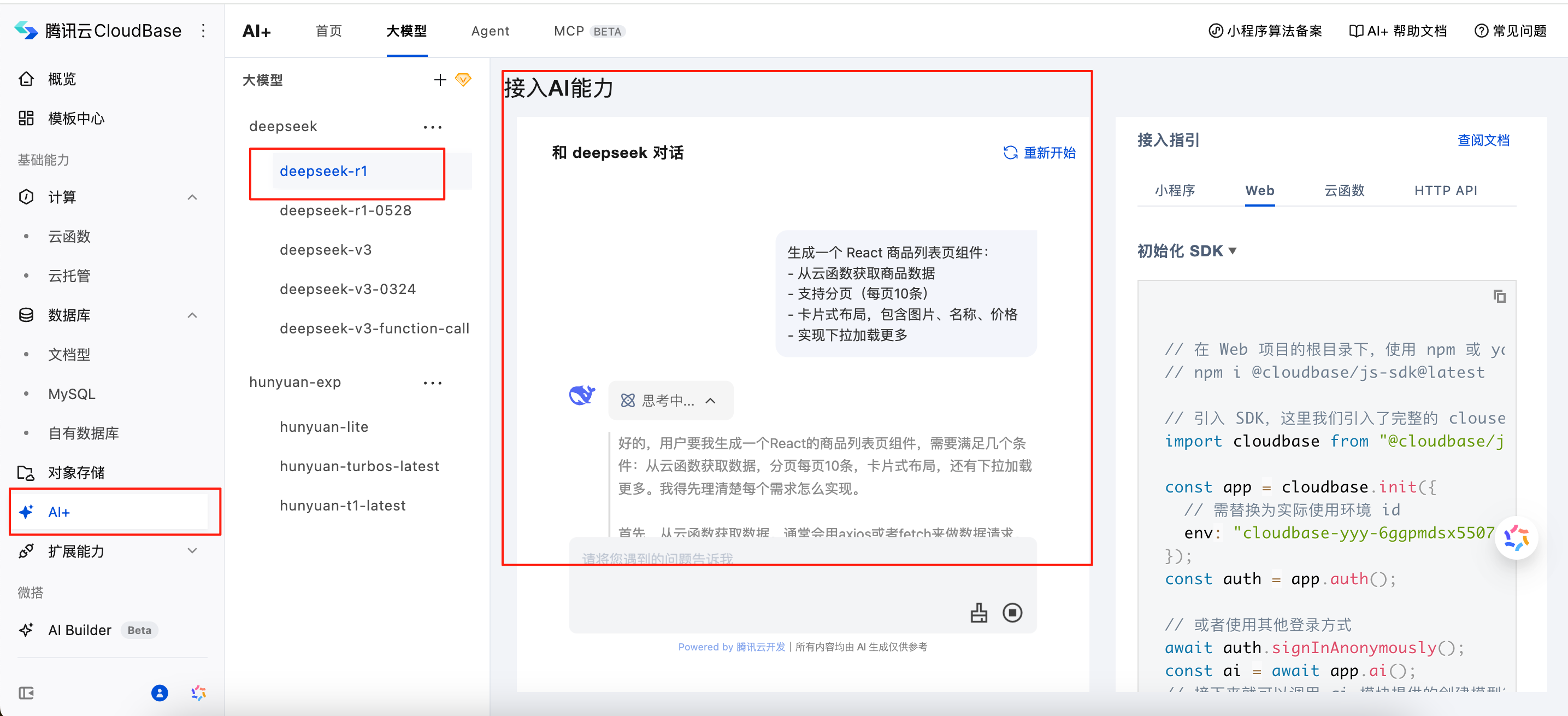This screenshot has height=716, width=1568.
Task: Select hunyuan-lite model
Action: tap(324, 427)
